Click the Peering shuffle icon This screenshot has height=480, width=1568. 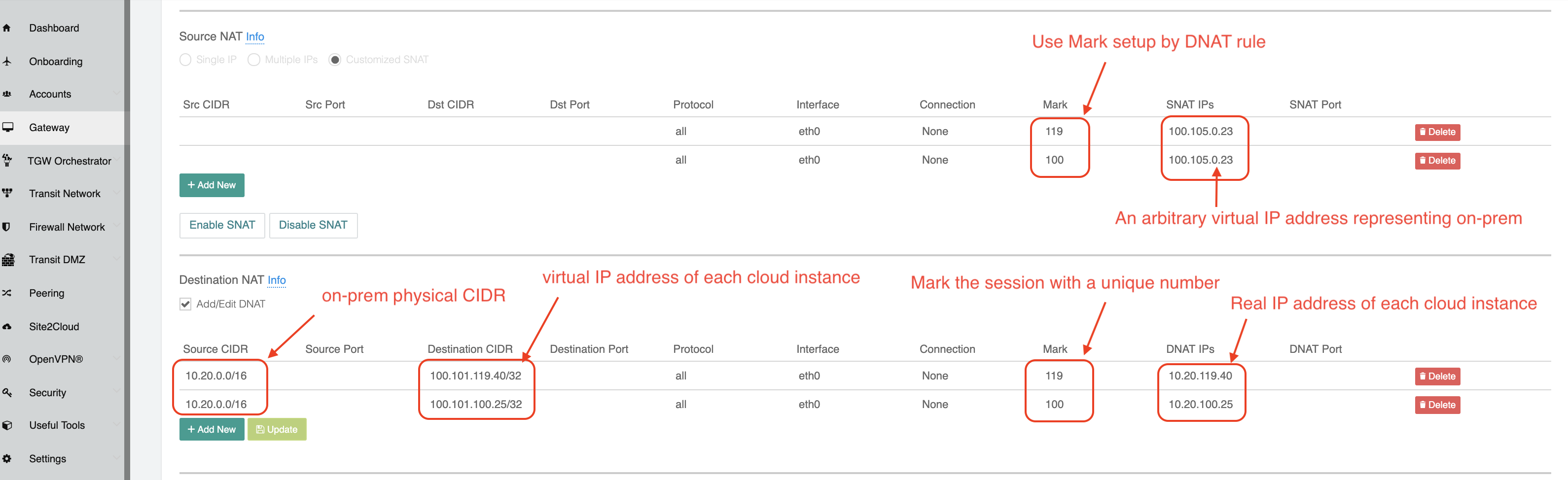[x=7, y=293]
